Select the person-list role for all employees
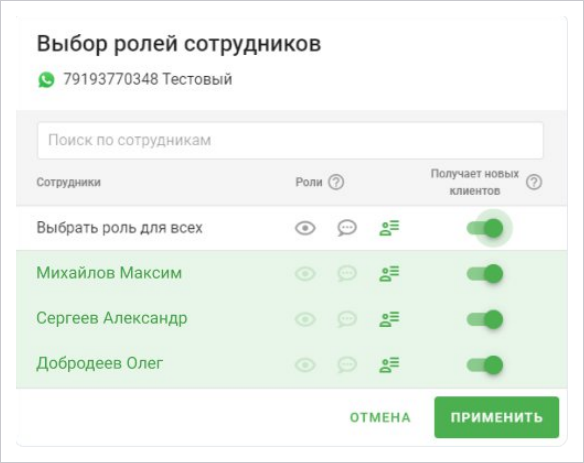584x463 pixels. point(389,228)
